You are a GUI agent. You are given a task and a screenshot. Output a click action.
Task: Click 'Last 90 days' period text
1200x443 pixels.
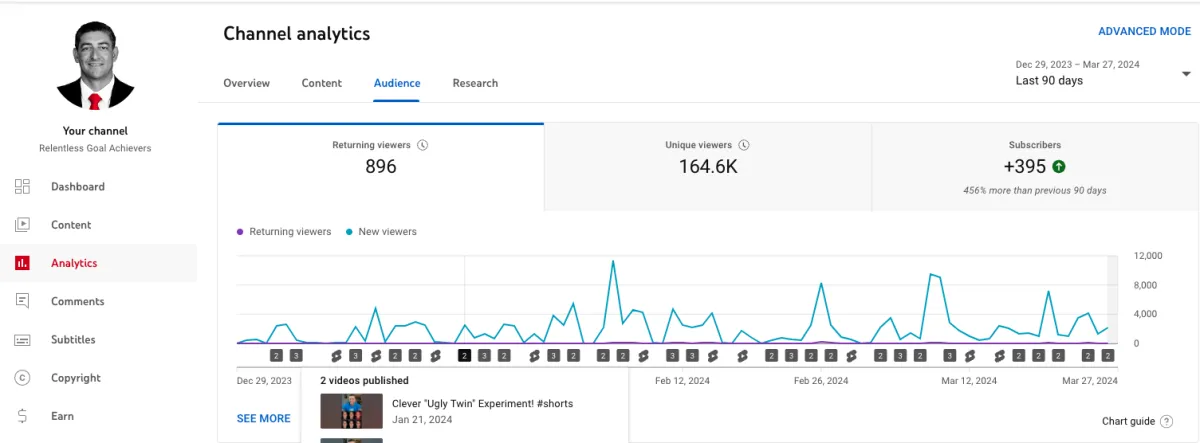click(1049, 81)
